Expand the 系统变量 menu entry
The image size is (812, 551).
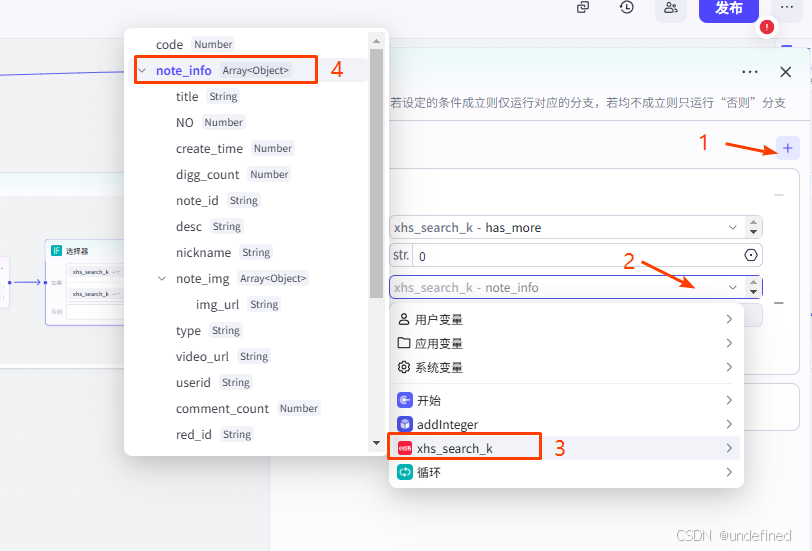coord(566,368)
